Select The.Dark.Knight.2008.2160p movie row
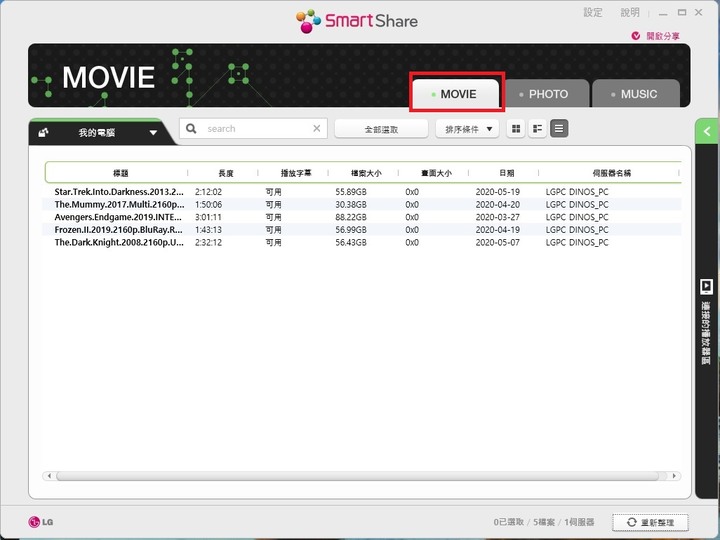This screenshot has height=540, width=720. pyautogui.click(x=362, y=242)
